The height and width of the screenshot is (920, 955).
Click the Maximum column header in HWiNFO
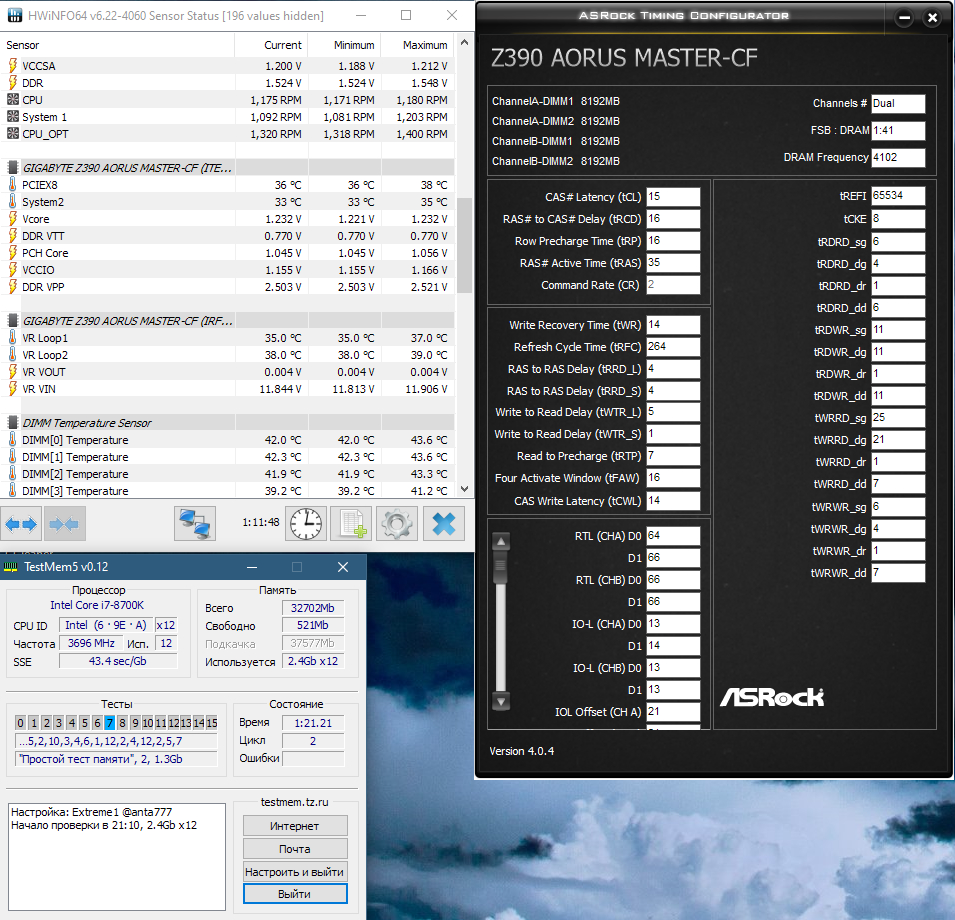(418, 45)
